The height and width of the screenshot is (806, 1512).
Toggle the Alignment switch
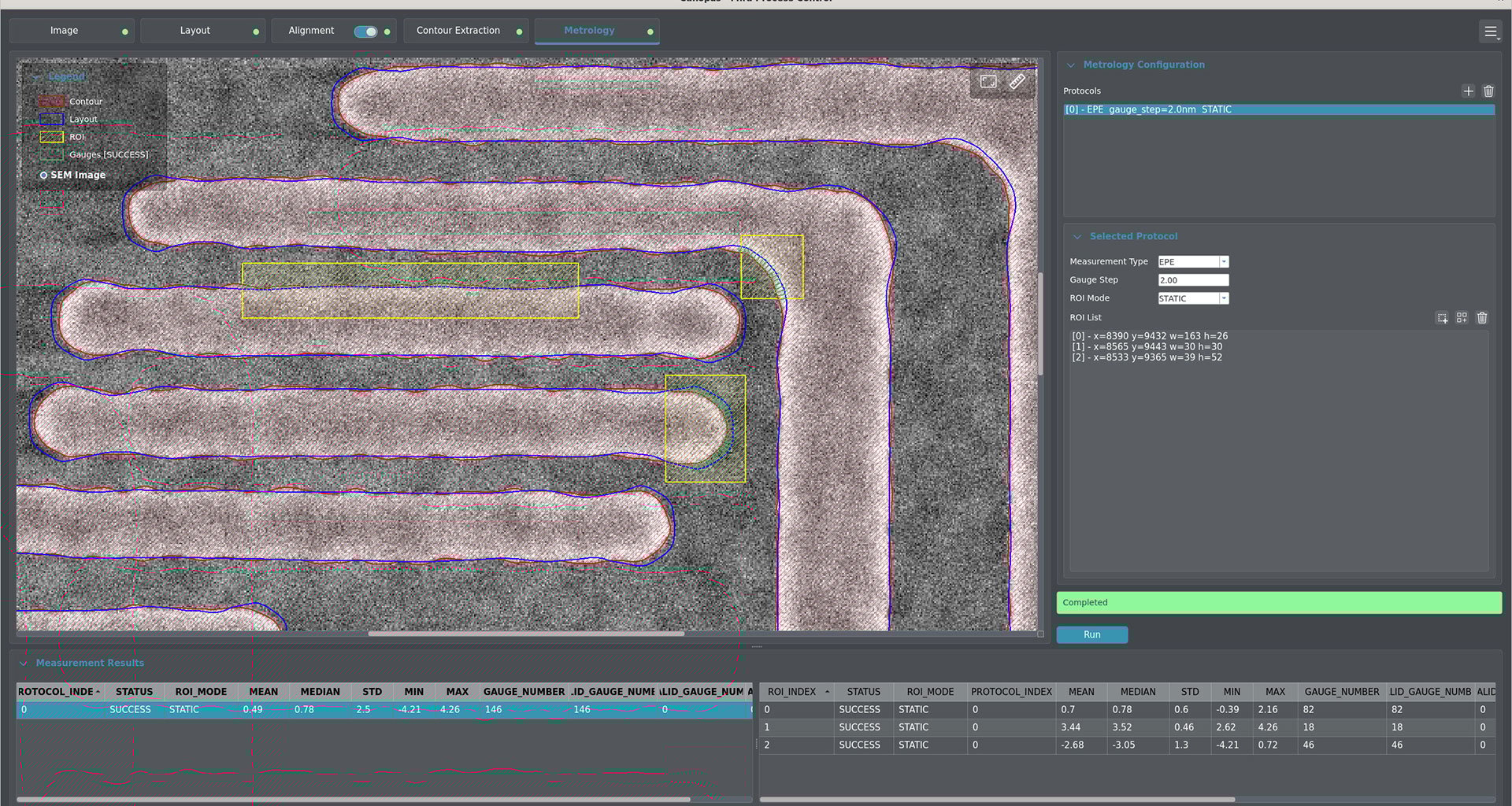pos(365,31)
